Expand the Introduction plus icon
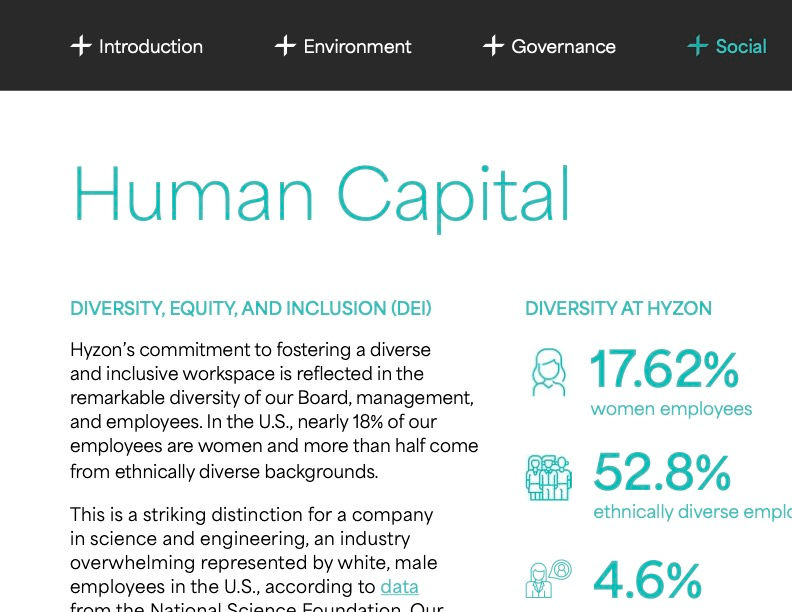Image resolution: width=792 pixels, height=612 pixels. coord(81,46)
